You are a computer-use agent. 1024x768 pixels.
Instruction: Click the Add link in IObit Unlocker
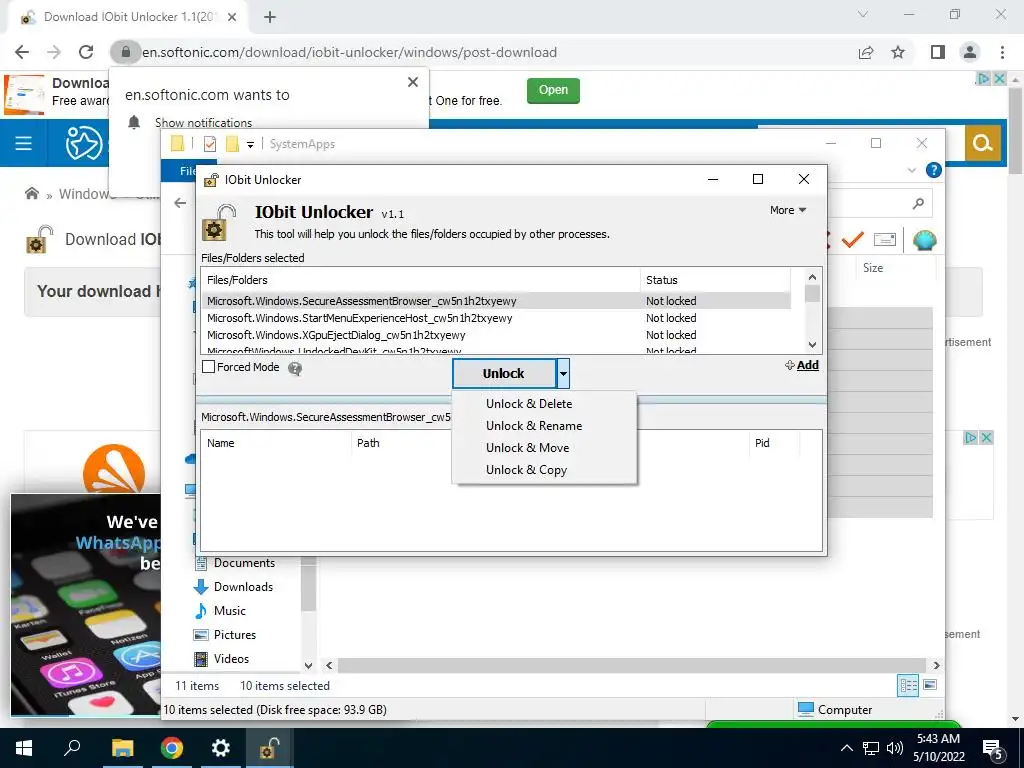point(802,365)
